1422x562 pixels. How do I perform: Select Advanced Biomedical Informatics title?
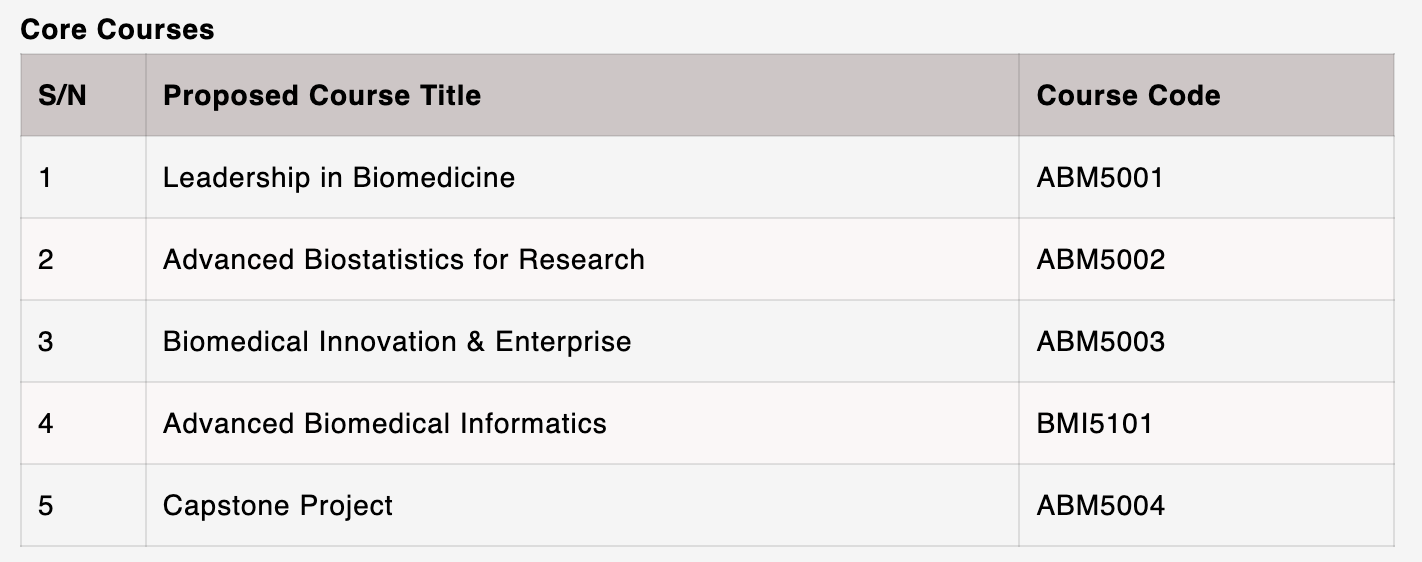(x=385, y=424)
